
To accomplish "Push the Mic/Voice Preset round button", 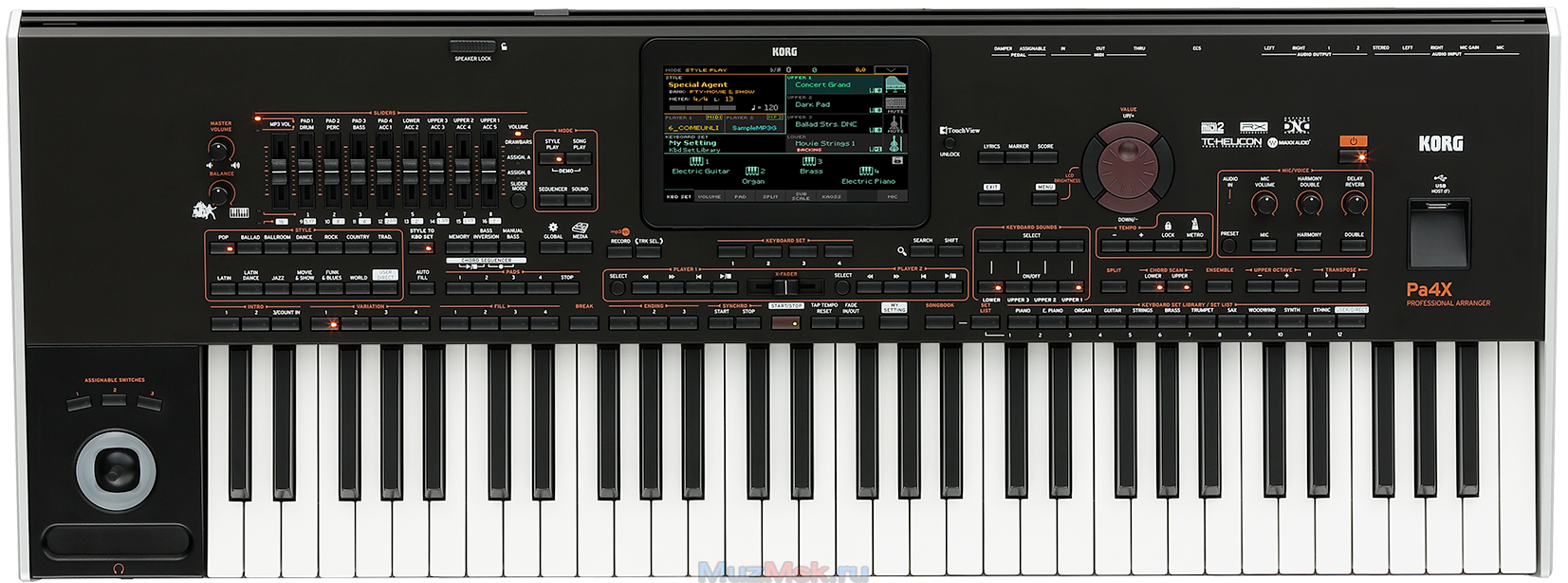I will pos(1229,245).
